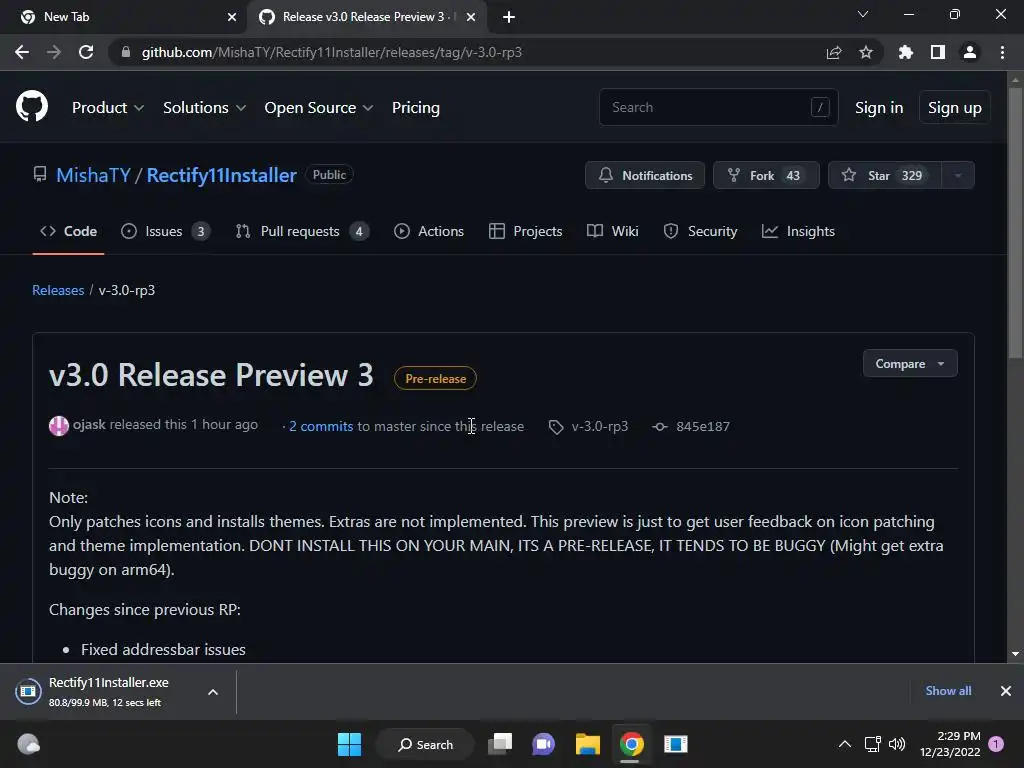Click Show all downloads

(x=948, y=690)
